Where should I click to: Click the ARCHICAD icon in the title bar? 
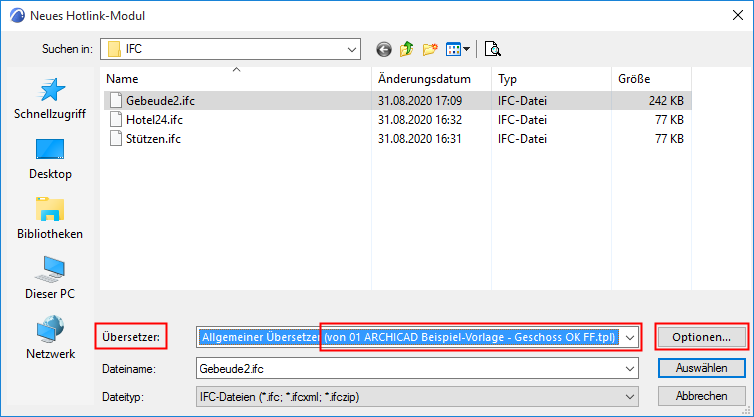coord(17,16)
